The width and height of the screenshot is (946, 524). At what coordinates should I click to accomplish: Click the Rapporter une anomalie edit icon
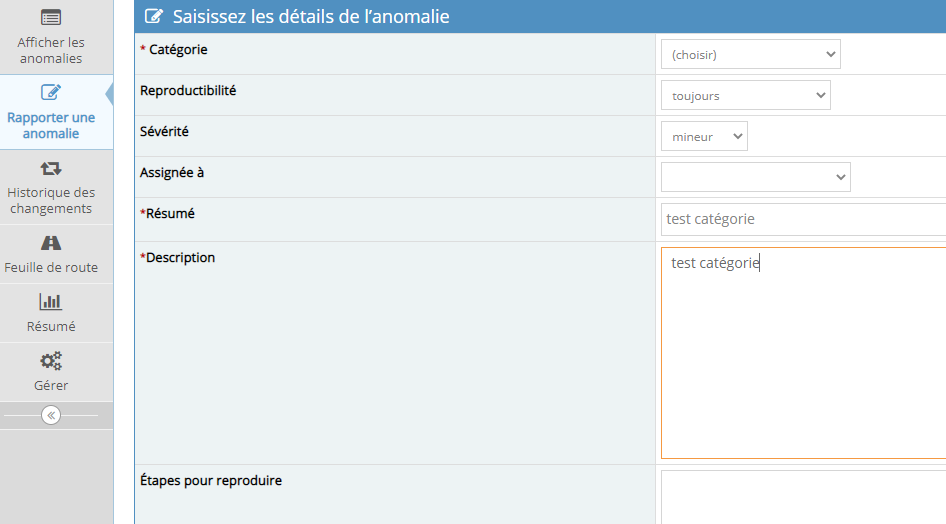[x=51, y=93]
